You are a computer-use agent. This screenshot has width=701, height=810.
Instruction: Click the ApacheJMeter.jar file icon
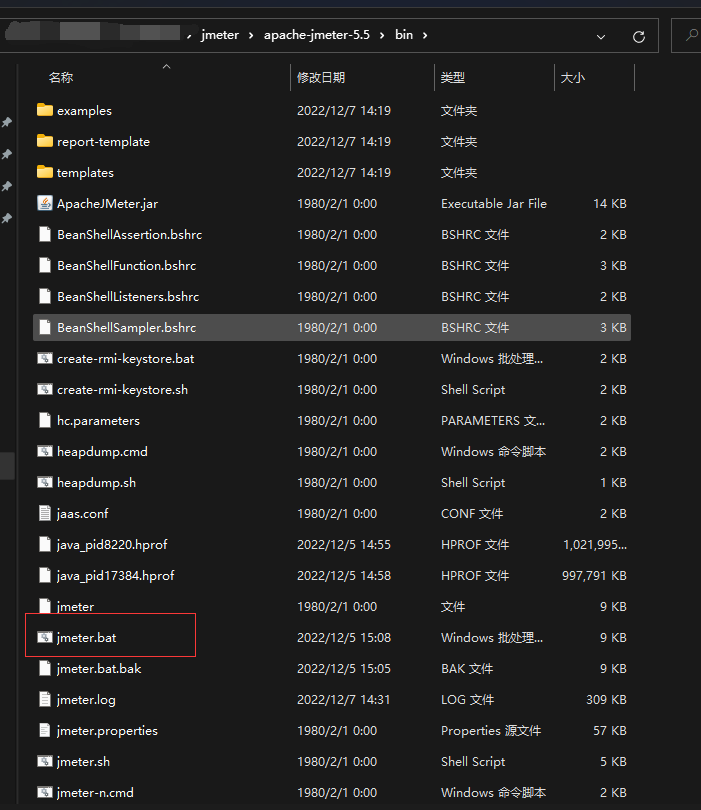[x=44, y=203]
